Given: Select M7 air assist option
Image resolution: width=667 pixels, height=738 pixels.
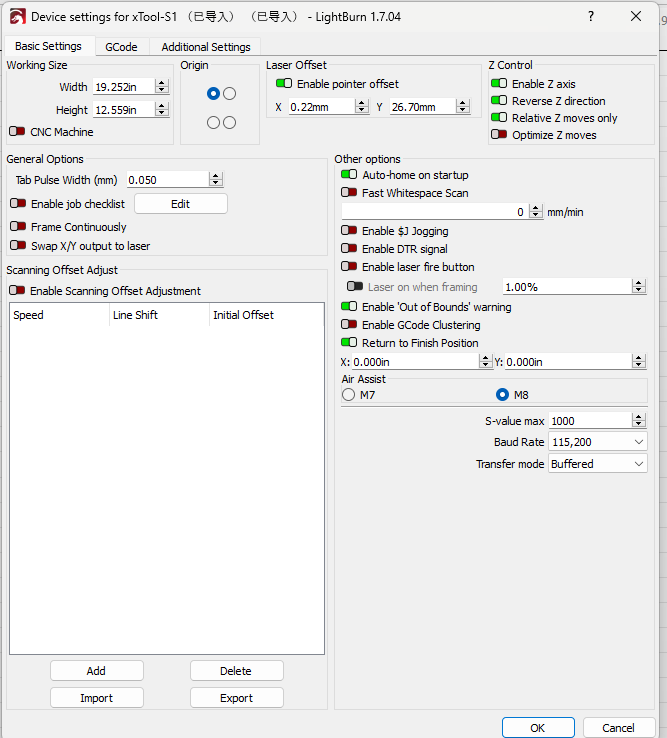Looking at the screenshot, I should coord(348,394).
